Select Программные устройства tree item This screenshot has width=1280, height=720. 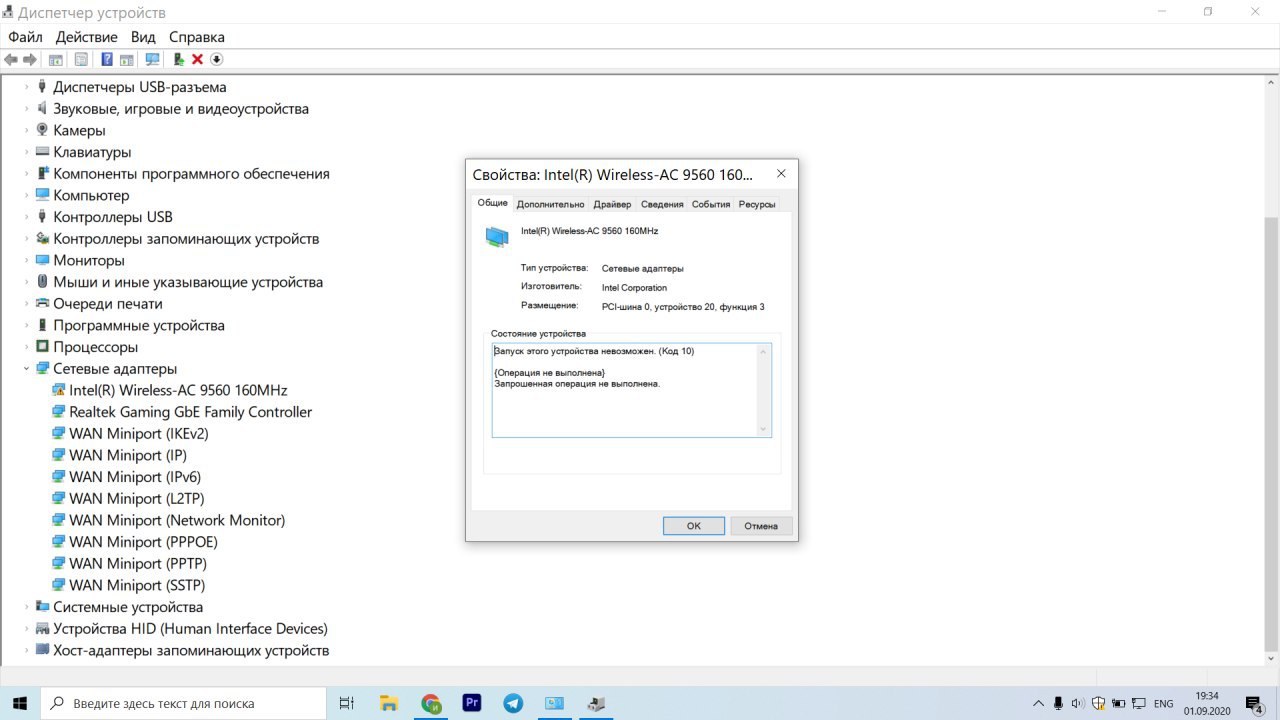[139, 325]
